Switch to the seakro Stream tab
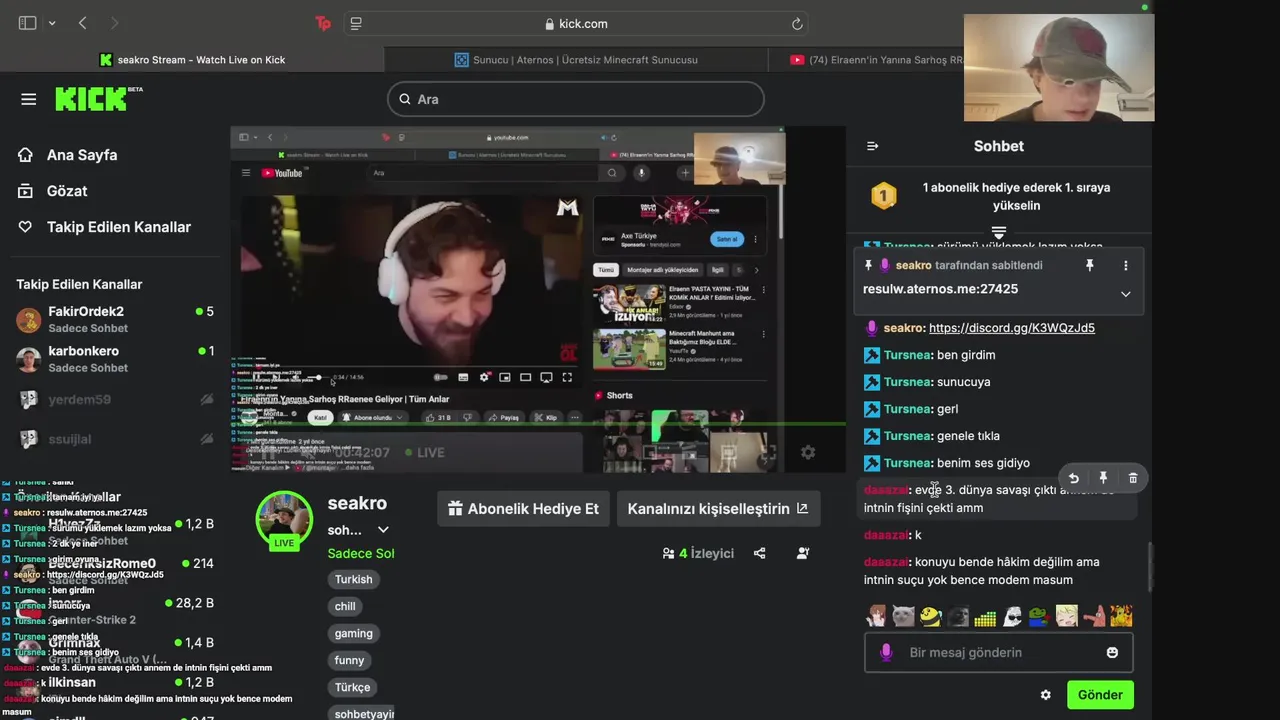The height and width of the screenshot is (720, 1280). [x=192, y=60]
